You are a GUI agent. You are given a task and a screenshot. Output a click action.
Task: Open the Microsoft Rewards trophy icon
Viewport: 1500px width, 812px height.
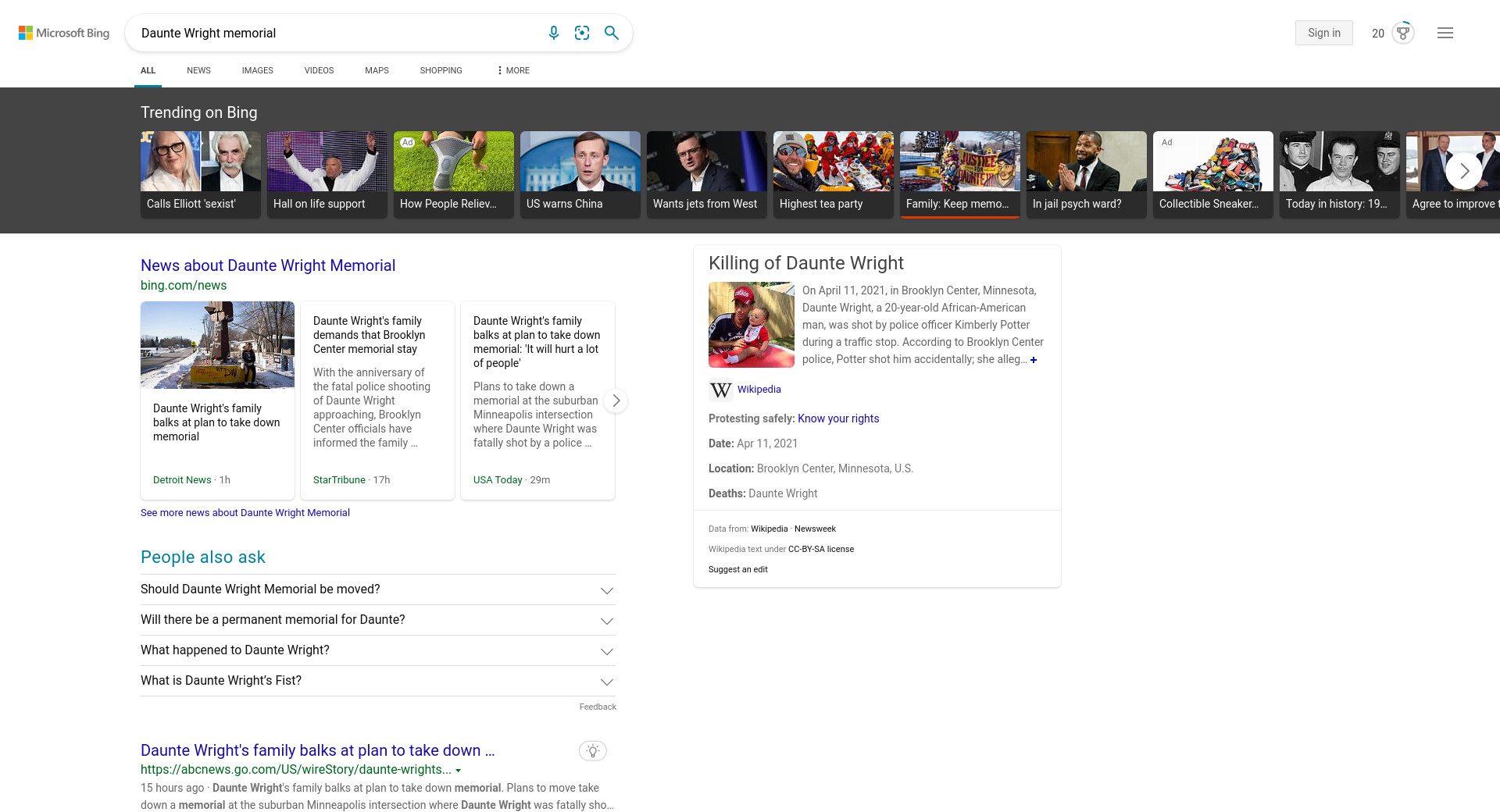[1403, 33]
